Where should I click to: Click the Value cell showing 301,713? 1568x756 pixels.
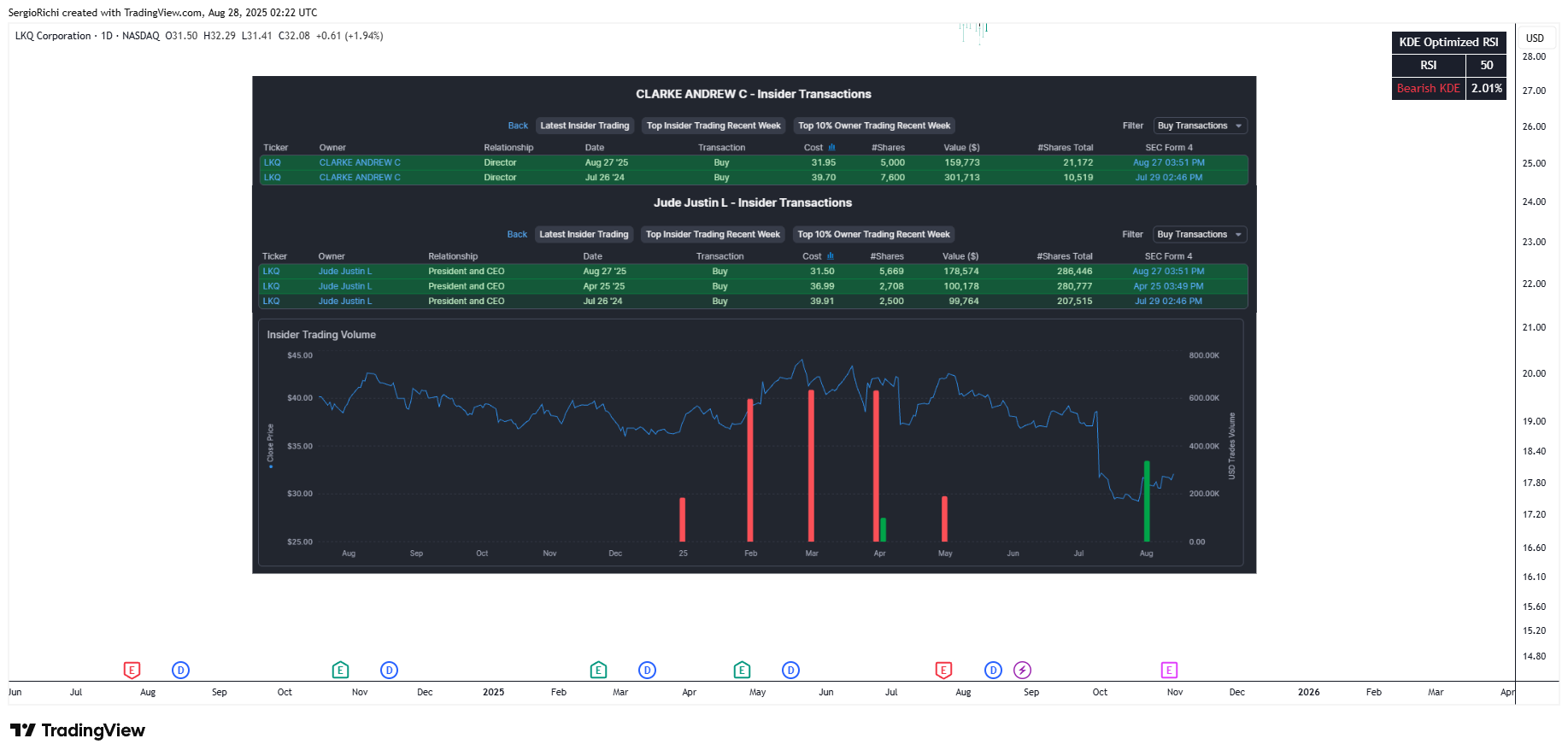[x=962, y=178]
